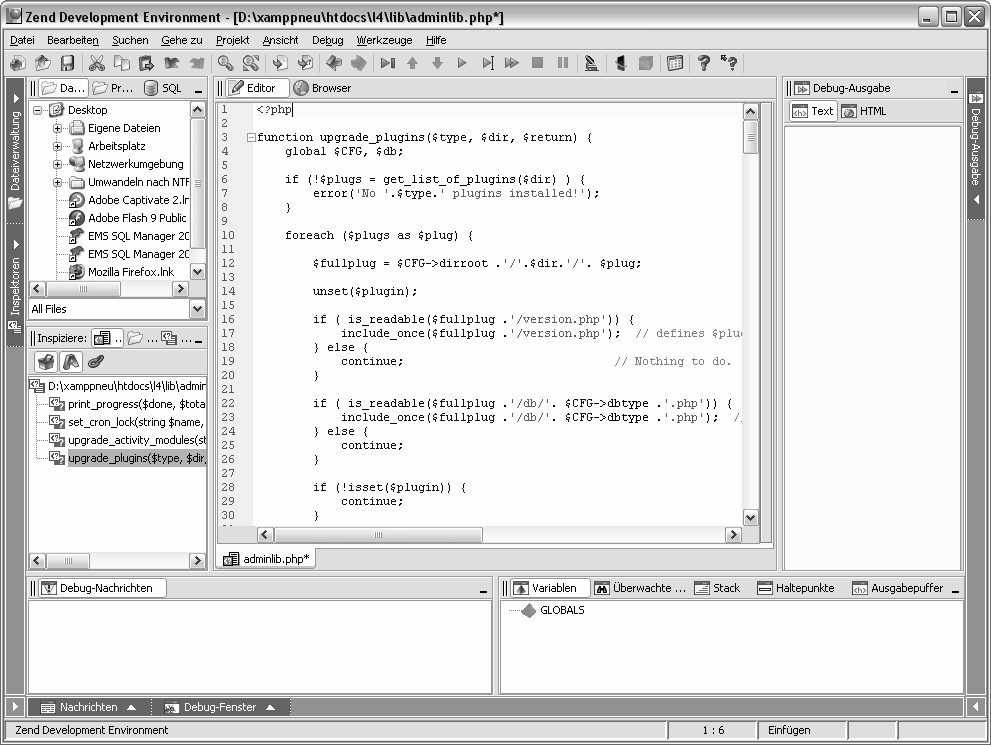
Task: Toggle the basket filter button in inspector
Action: point(45,362)
